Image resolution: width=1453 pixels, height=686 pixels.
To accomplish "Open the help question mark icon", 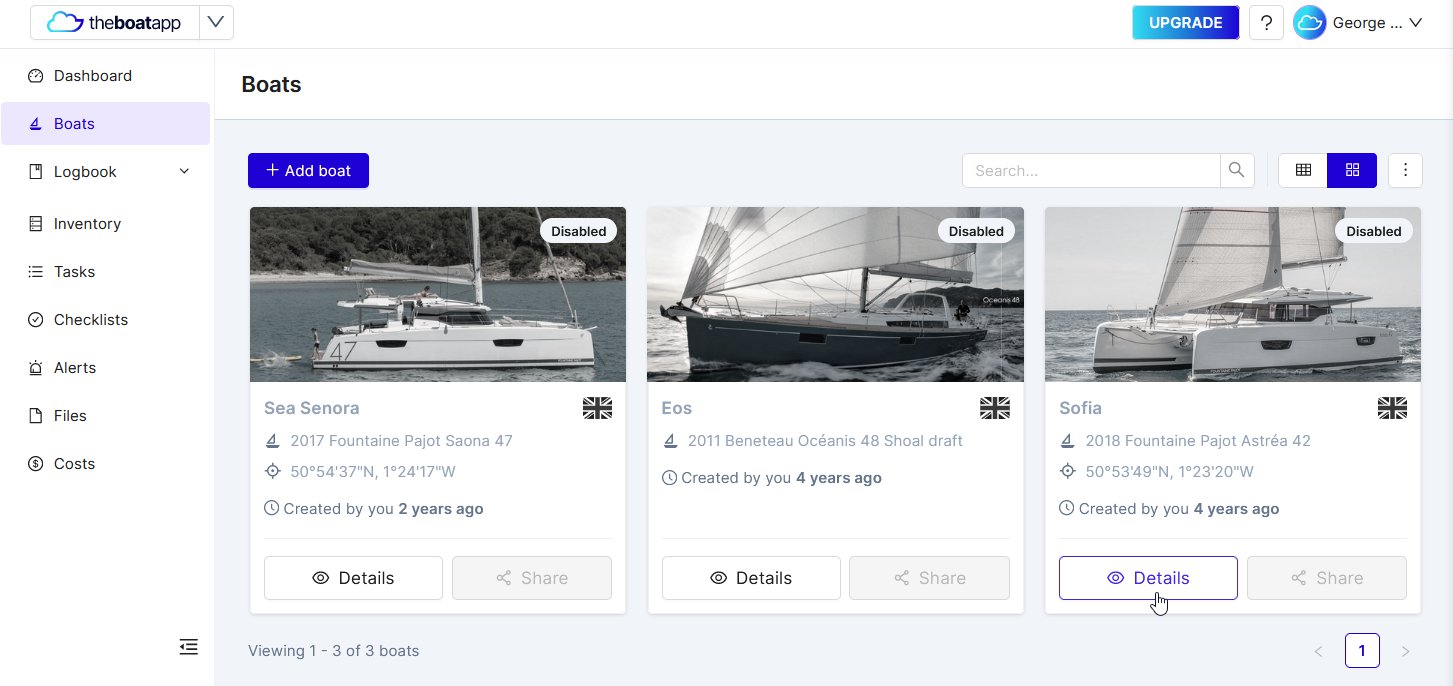I will (1266, 23).
